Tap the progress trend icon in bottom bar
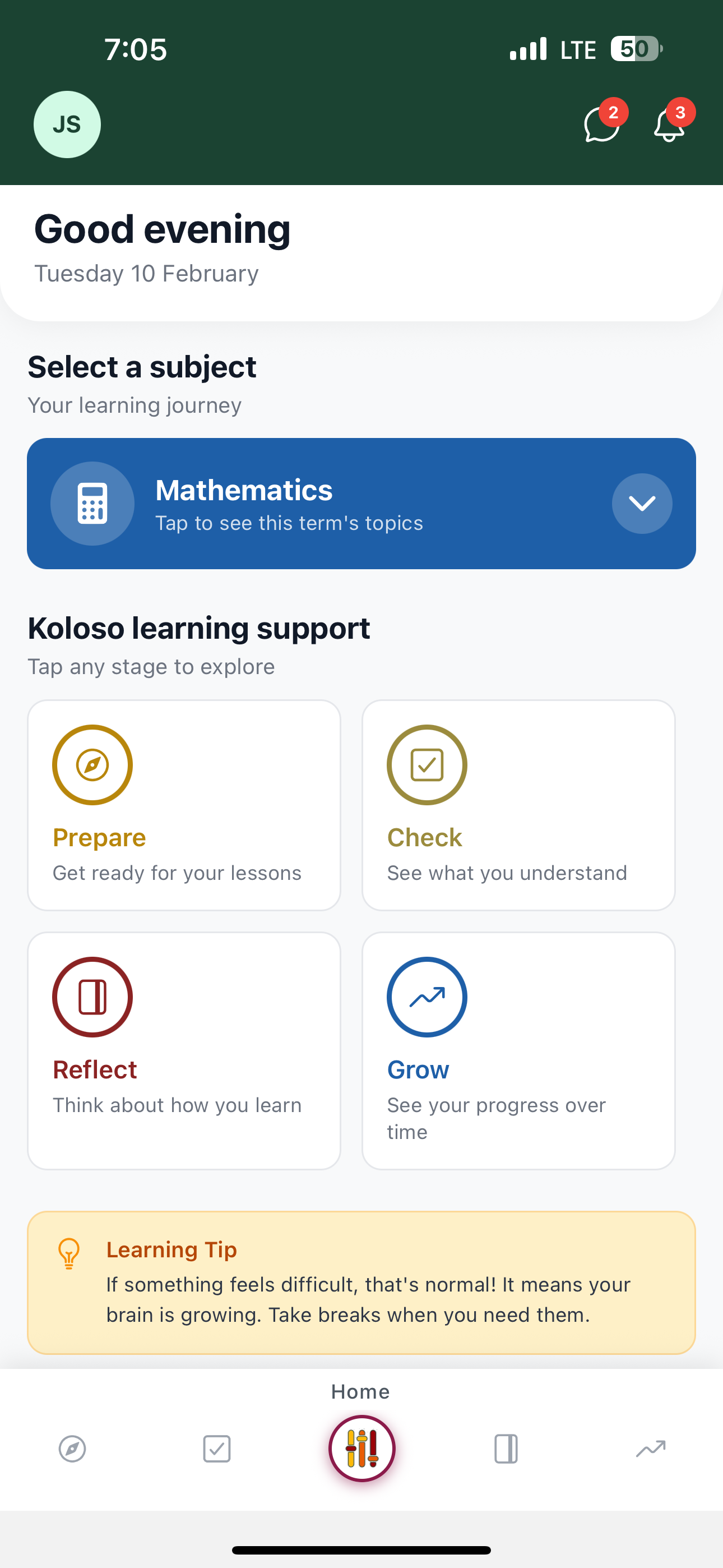The image size is (723, 1568). [x=651, y=1449]
